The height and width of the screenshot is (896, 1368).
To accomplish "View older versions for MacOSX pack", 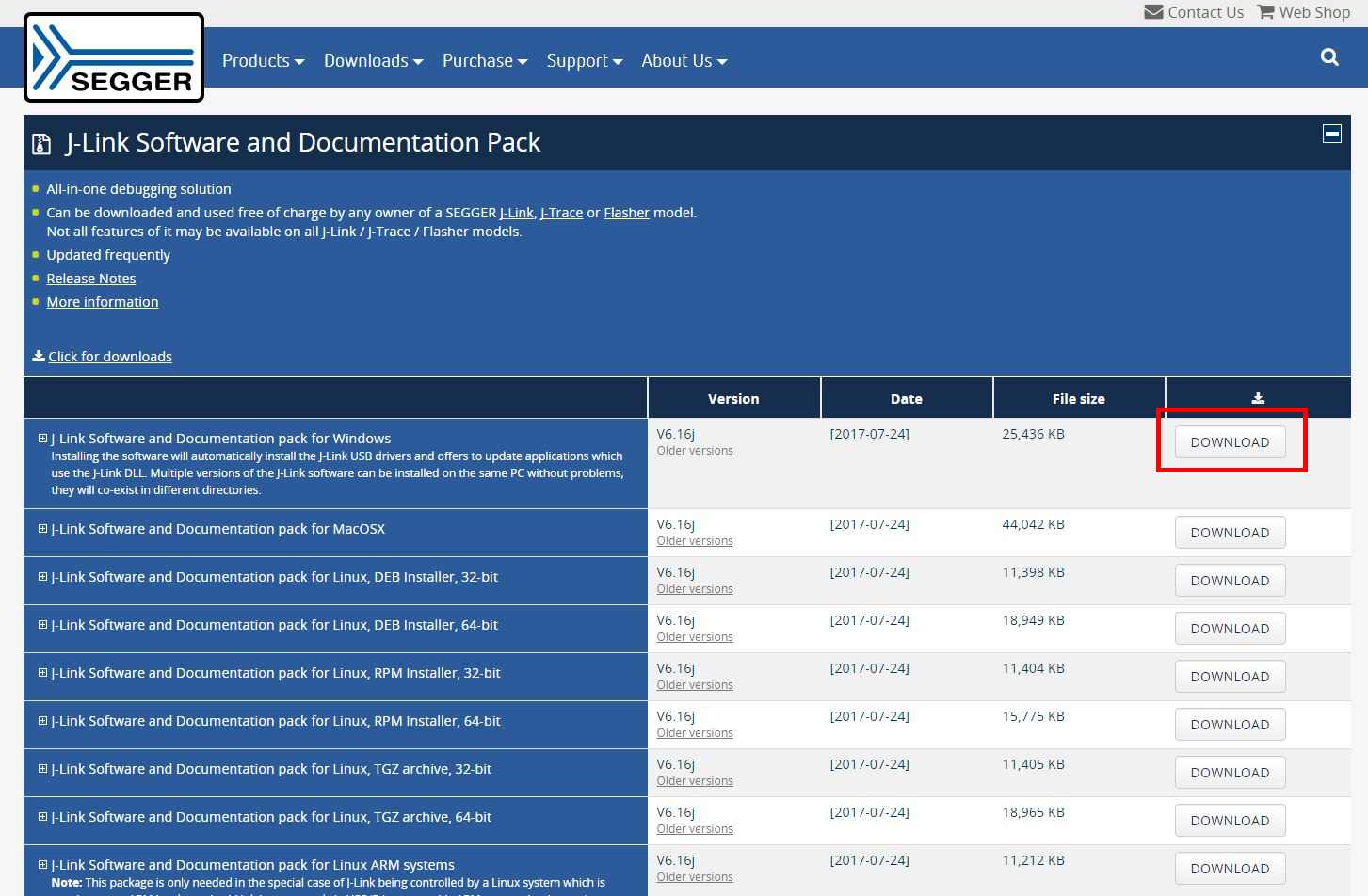I will [x=695, y=541].
